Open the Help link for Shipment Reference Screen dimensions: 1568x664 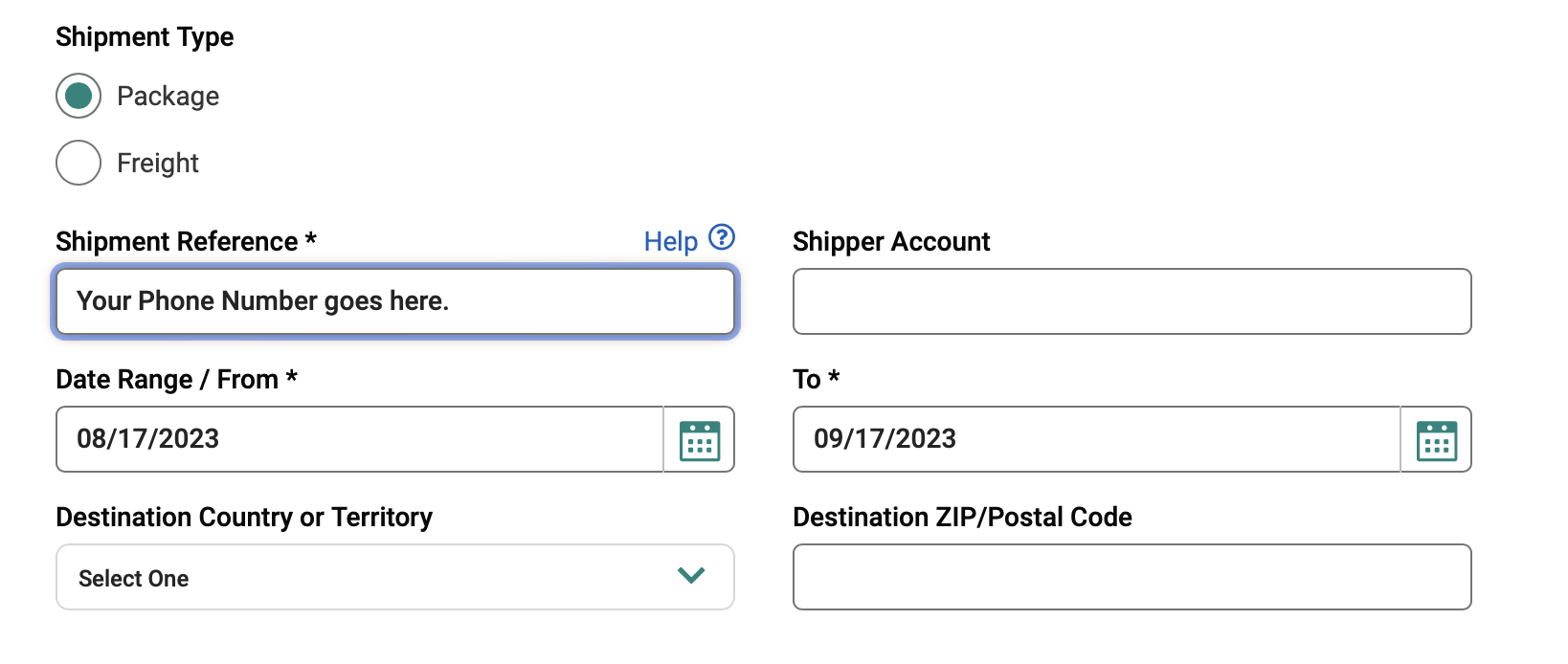click(x=671, y=241)
